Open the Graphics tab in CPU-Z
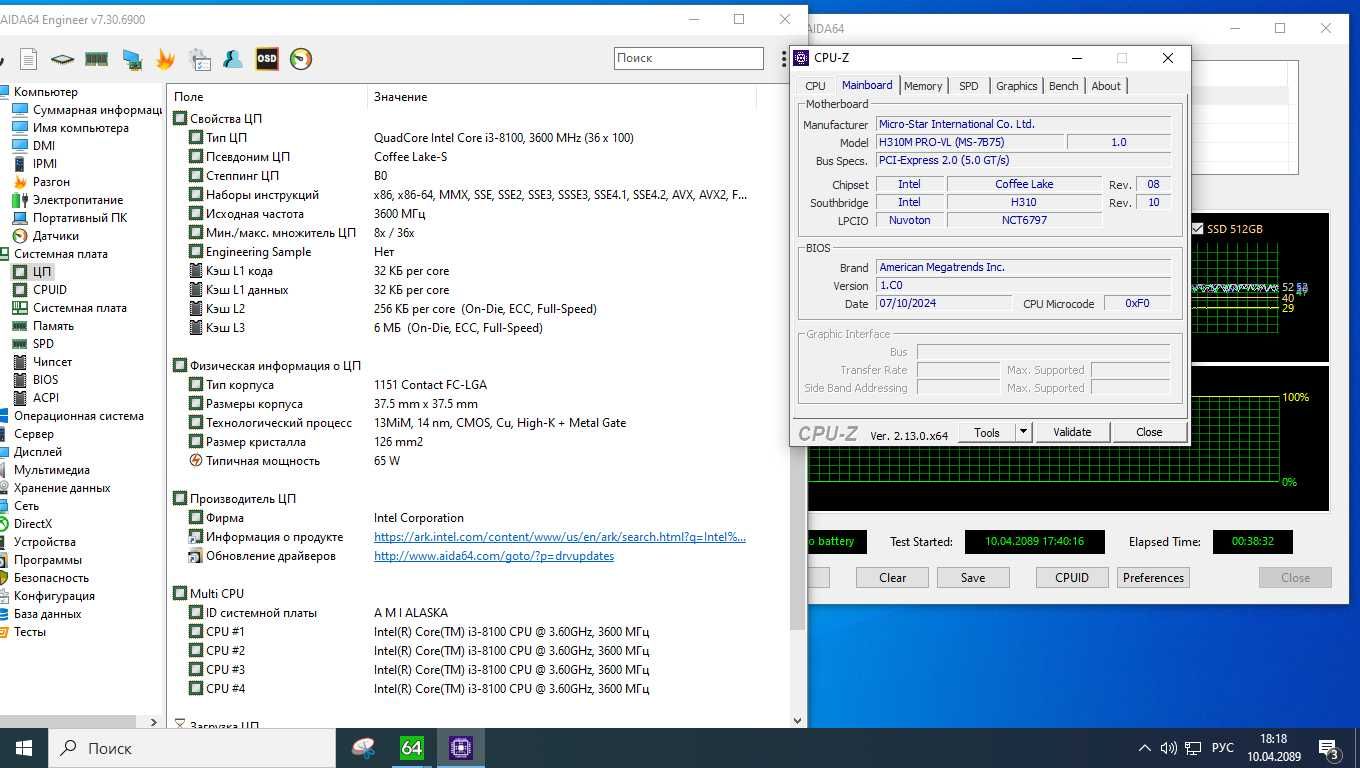 (1017, 86)
